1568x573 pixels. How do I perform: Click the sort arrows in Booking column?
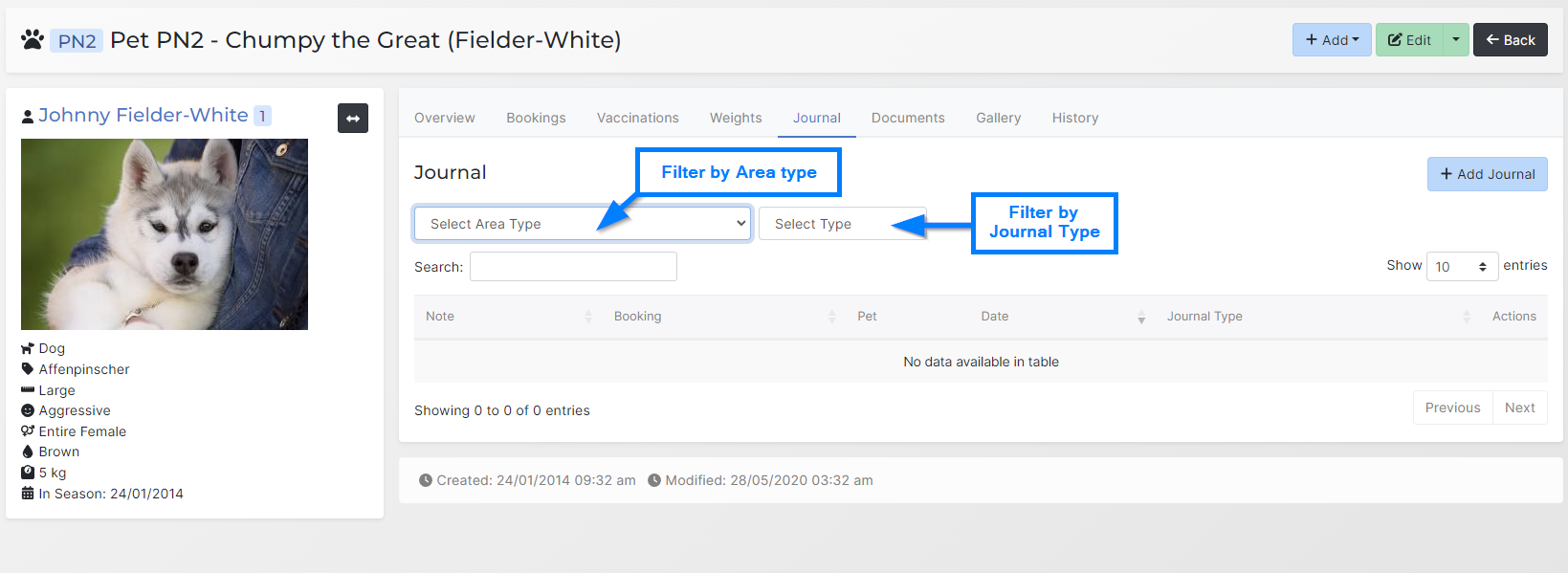(831, 317)
